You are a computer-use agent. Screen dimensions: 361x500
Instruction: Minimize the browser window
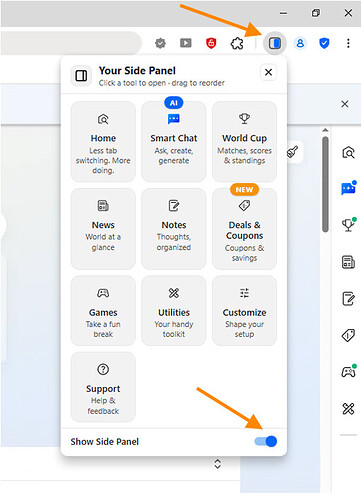[283, 13]
